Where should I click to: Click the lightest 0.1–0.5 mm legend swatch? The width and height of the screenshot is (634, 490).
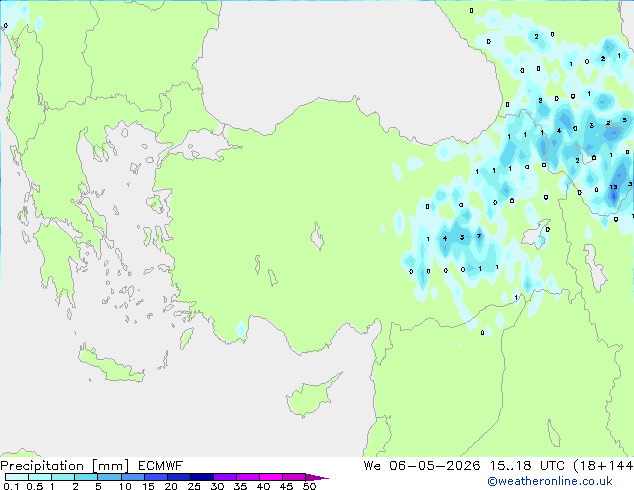coord(17,477)
